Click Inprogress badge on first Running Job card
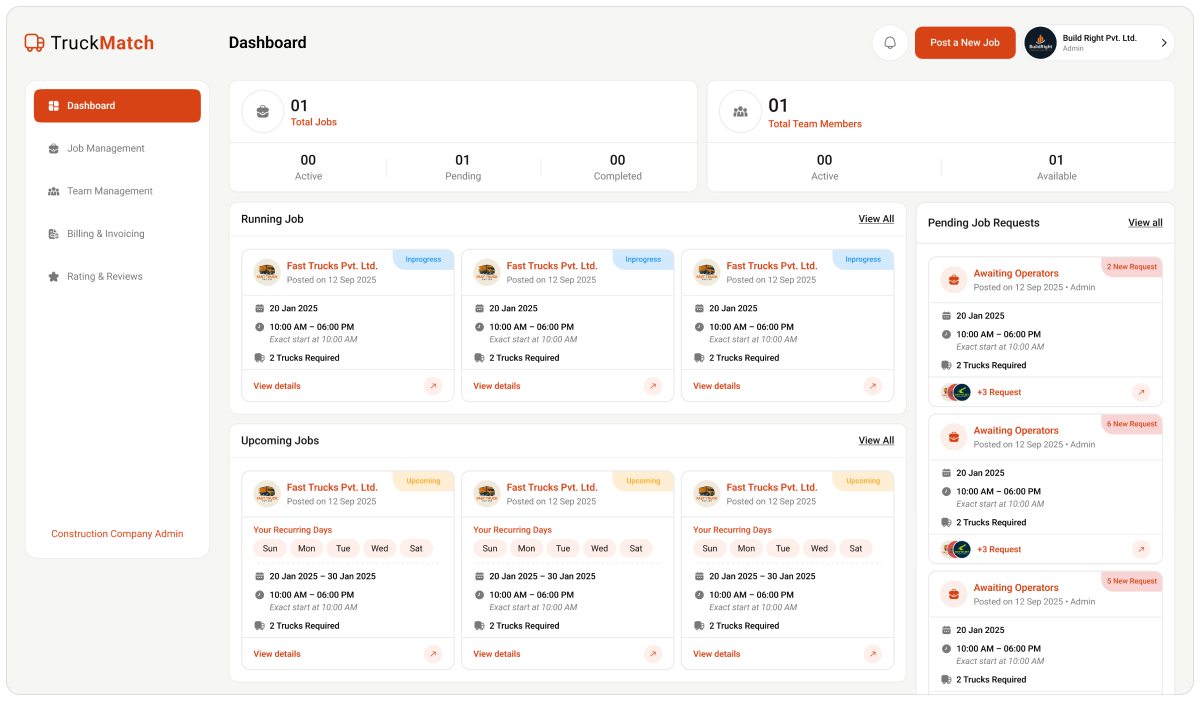 (x=424, y=259)
